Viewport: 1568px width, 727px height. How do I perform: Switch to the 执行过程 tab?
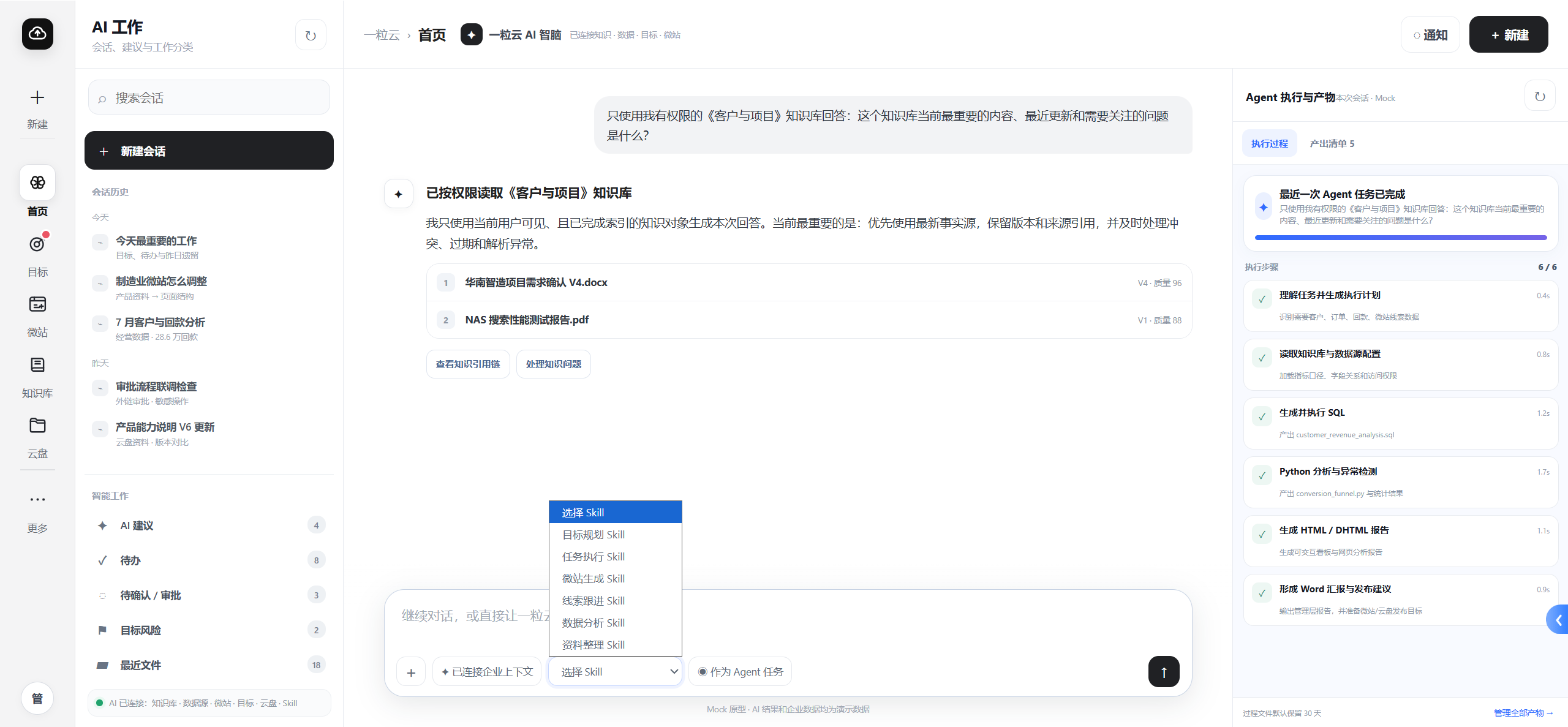click(1270, 143)
